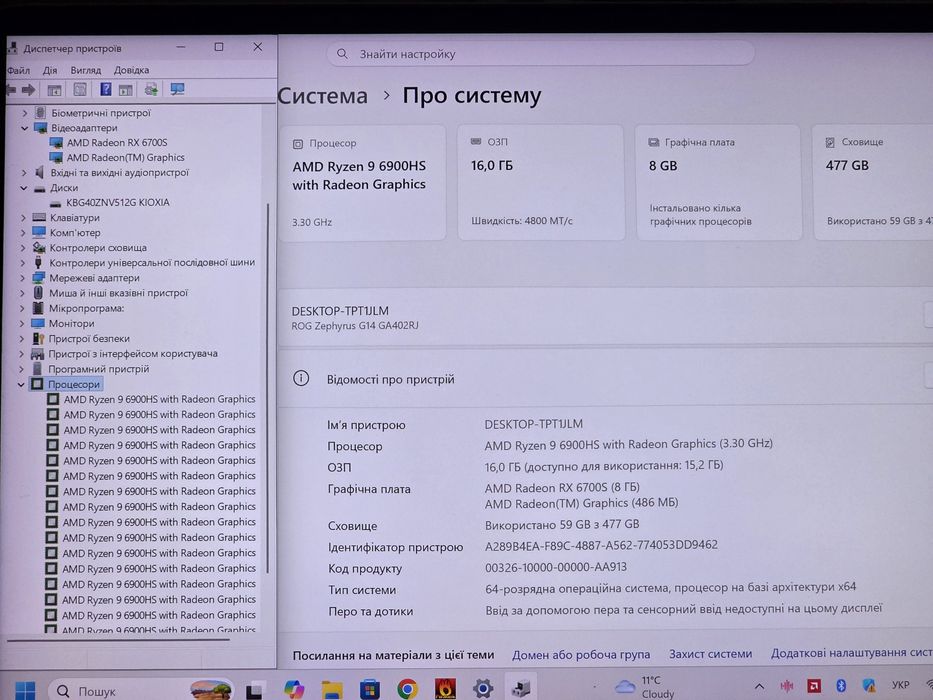Open the weather widget 11°C Cloudy
Screen dimensions: 933x700
pyautogui.click(x=644, y=687)
